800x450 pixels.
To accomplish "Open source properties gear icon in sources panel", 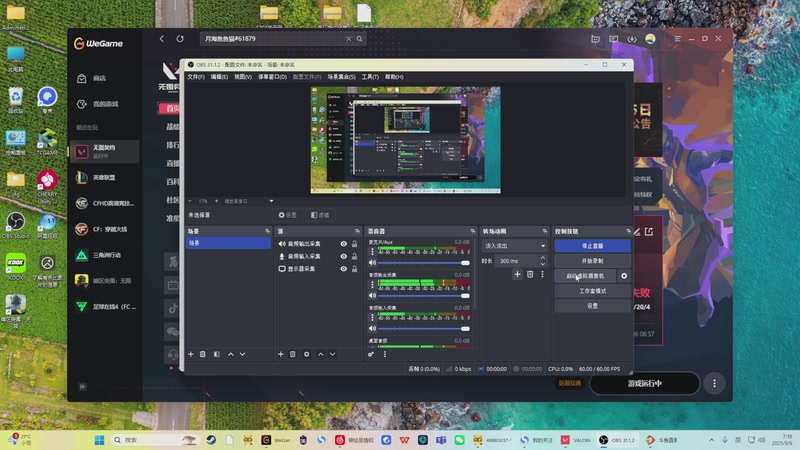I will (x=307, y=354).
